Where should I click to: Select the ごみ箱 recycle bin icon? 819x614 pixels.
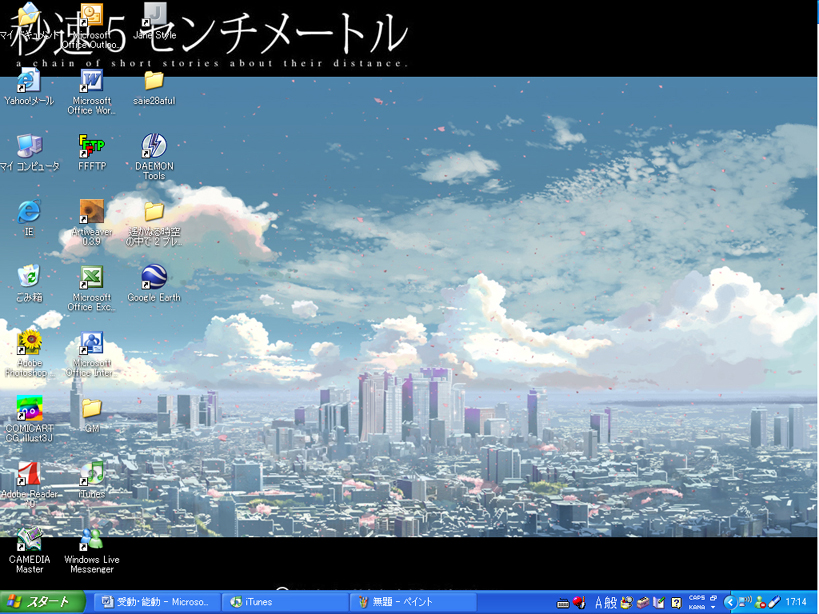(x=29, y=284)
